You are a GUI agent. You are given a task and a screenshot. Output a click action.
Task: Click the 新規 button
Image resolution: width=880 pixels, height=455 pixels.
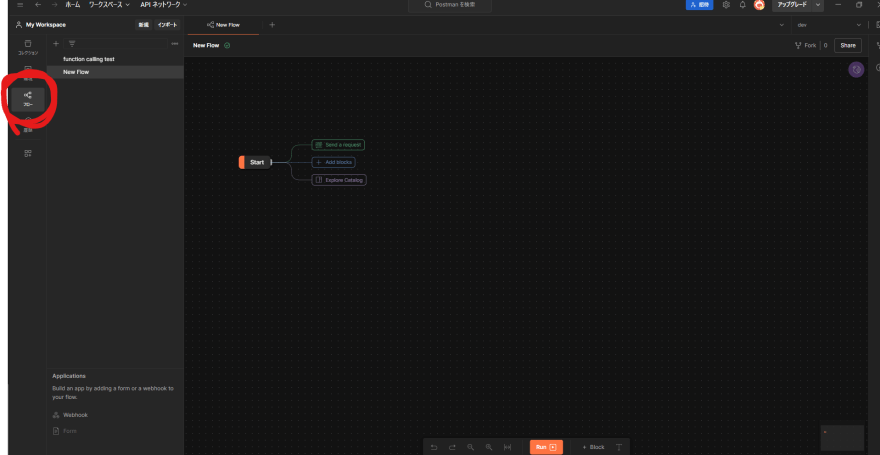[144, 25]
